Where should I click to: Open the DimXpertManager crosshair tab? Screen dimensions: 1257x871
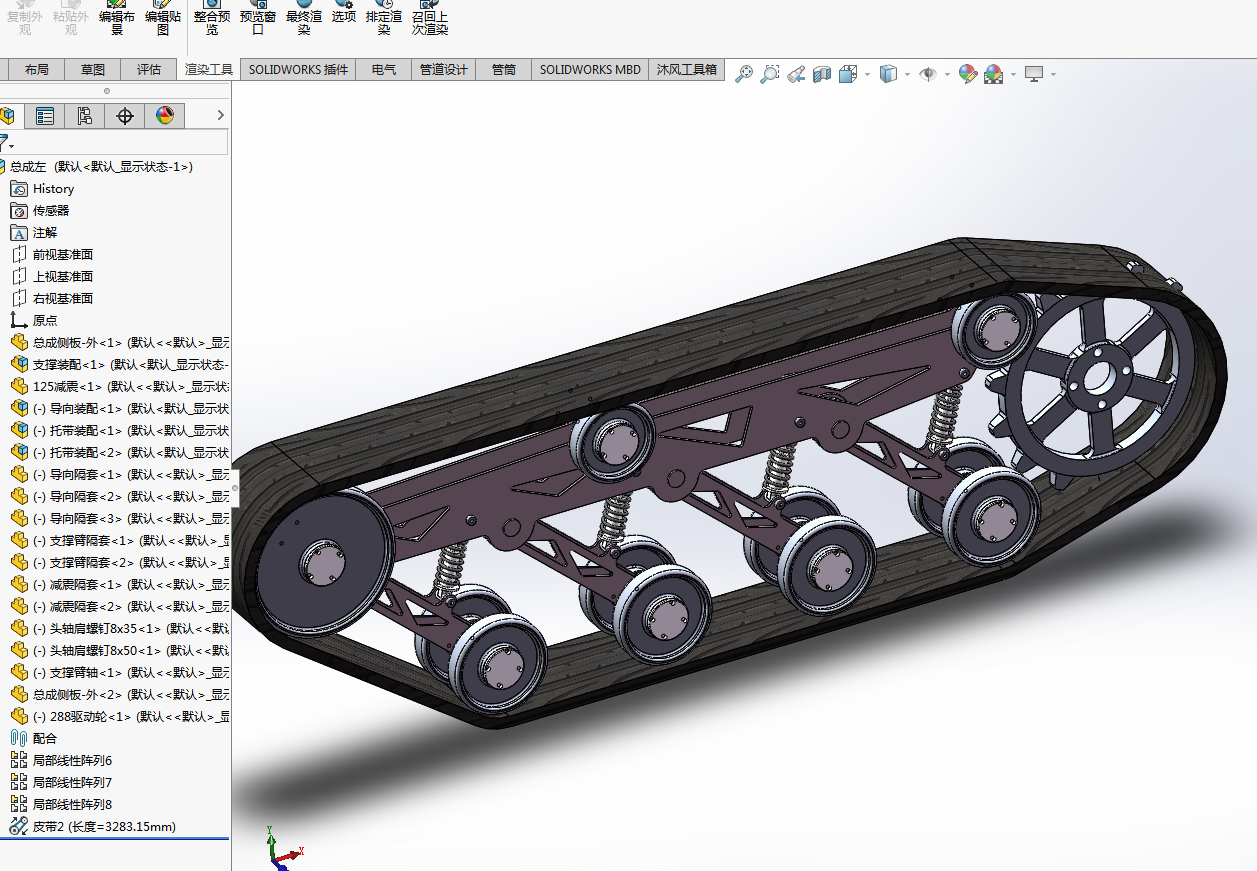tap(125, 116)
